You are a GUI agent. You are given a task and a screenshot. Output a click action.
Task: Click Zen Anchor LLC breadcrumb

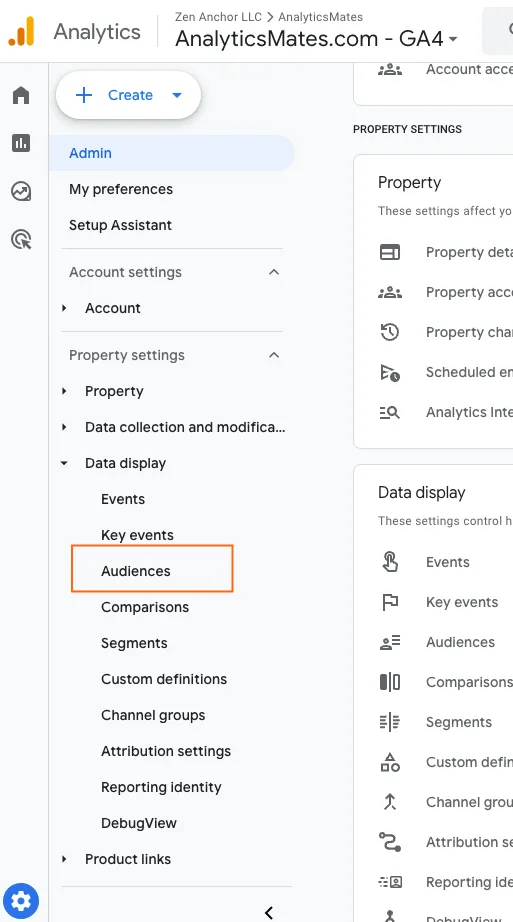click(x=218, y=17)
